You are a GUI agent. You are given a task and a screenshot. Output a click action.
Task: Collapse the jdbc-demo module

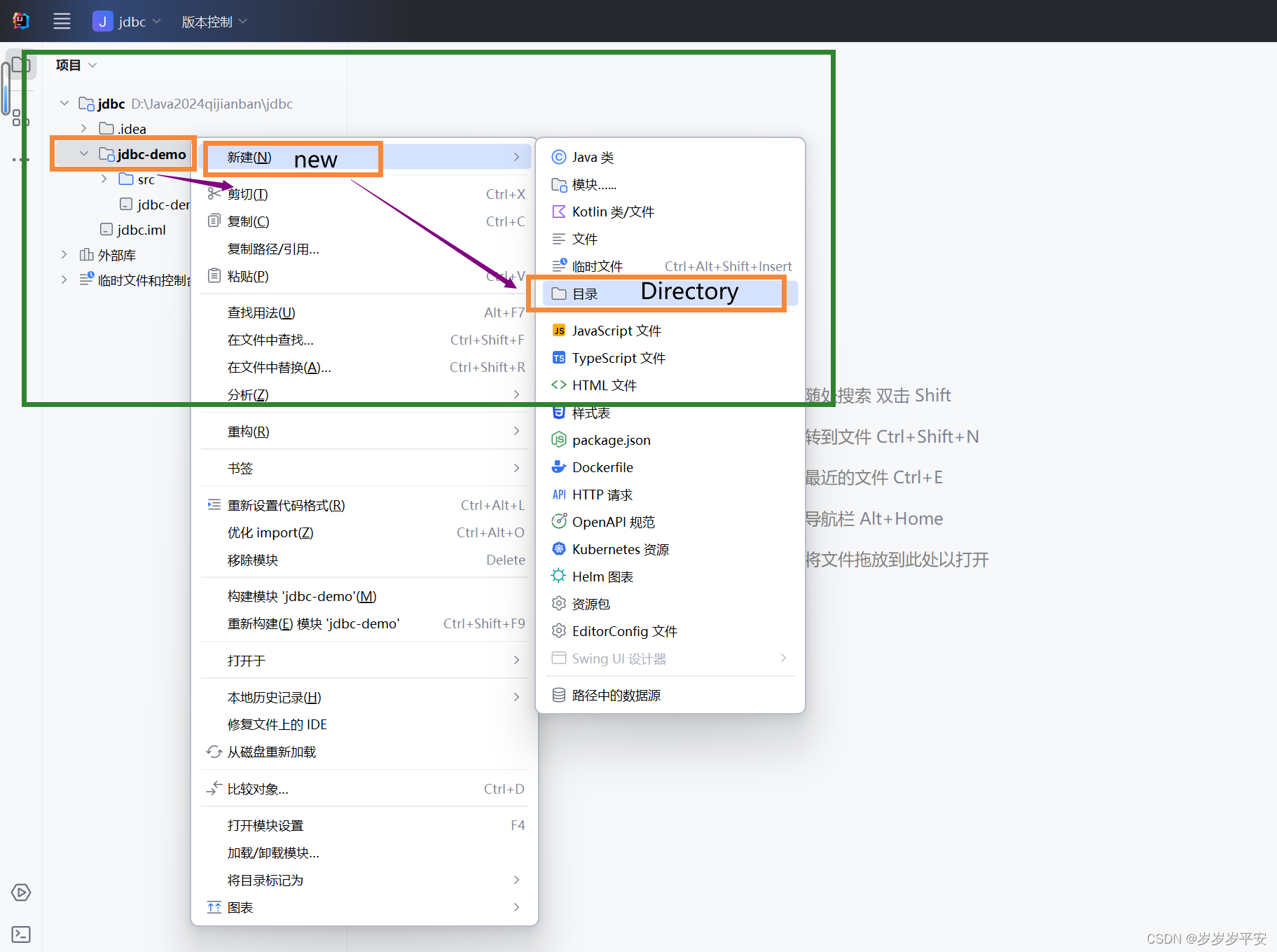83,153
